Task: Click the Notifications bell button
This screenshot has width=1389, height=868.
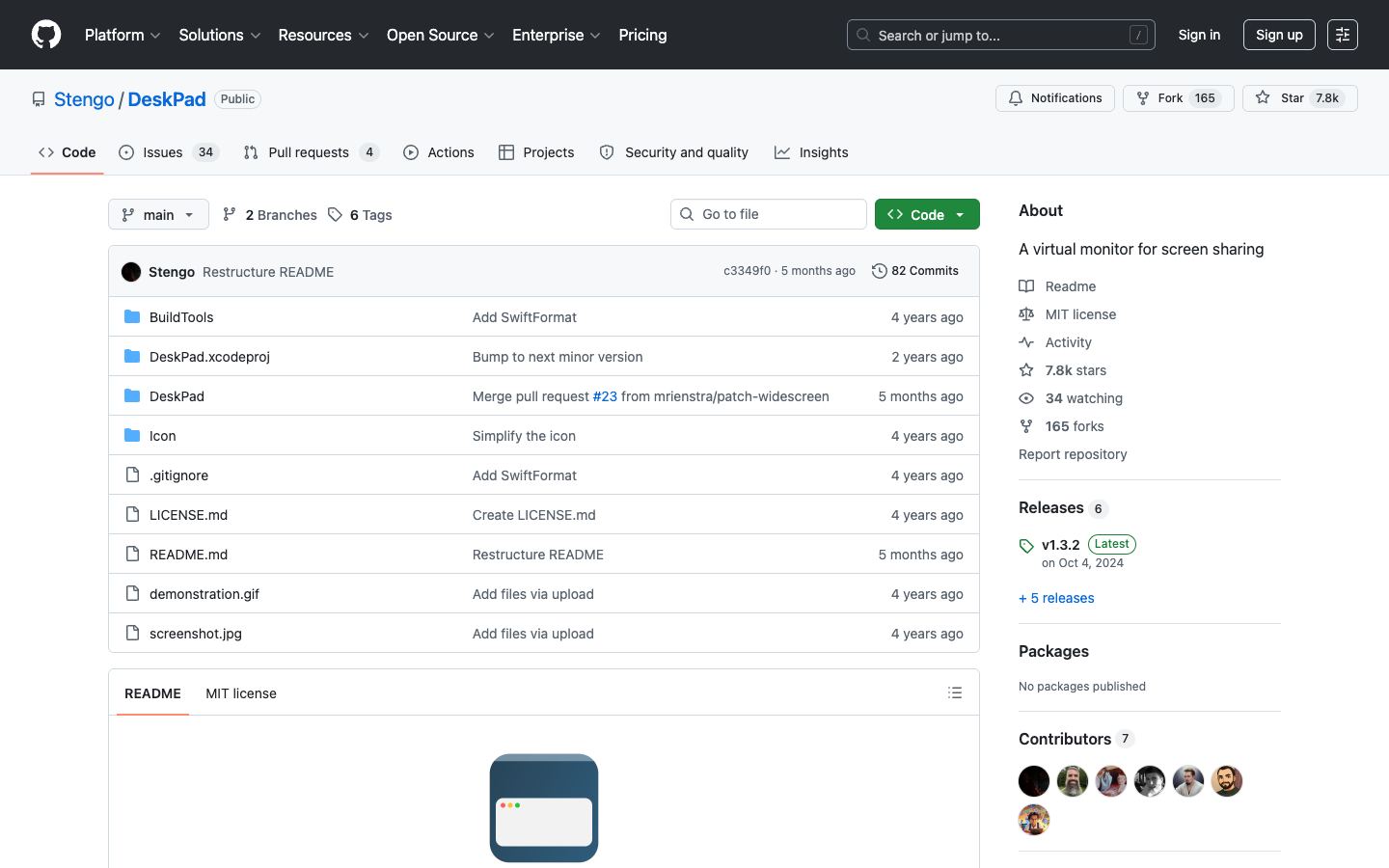Action: [x=1054, y=98]
